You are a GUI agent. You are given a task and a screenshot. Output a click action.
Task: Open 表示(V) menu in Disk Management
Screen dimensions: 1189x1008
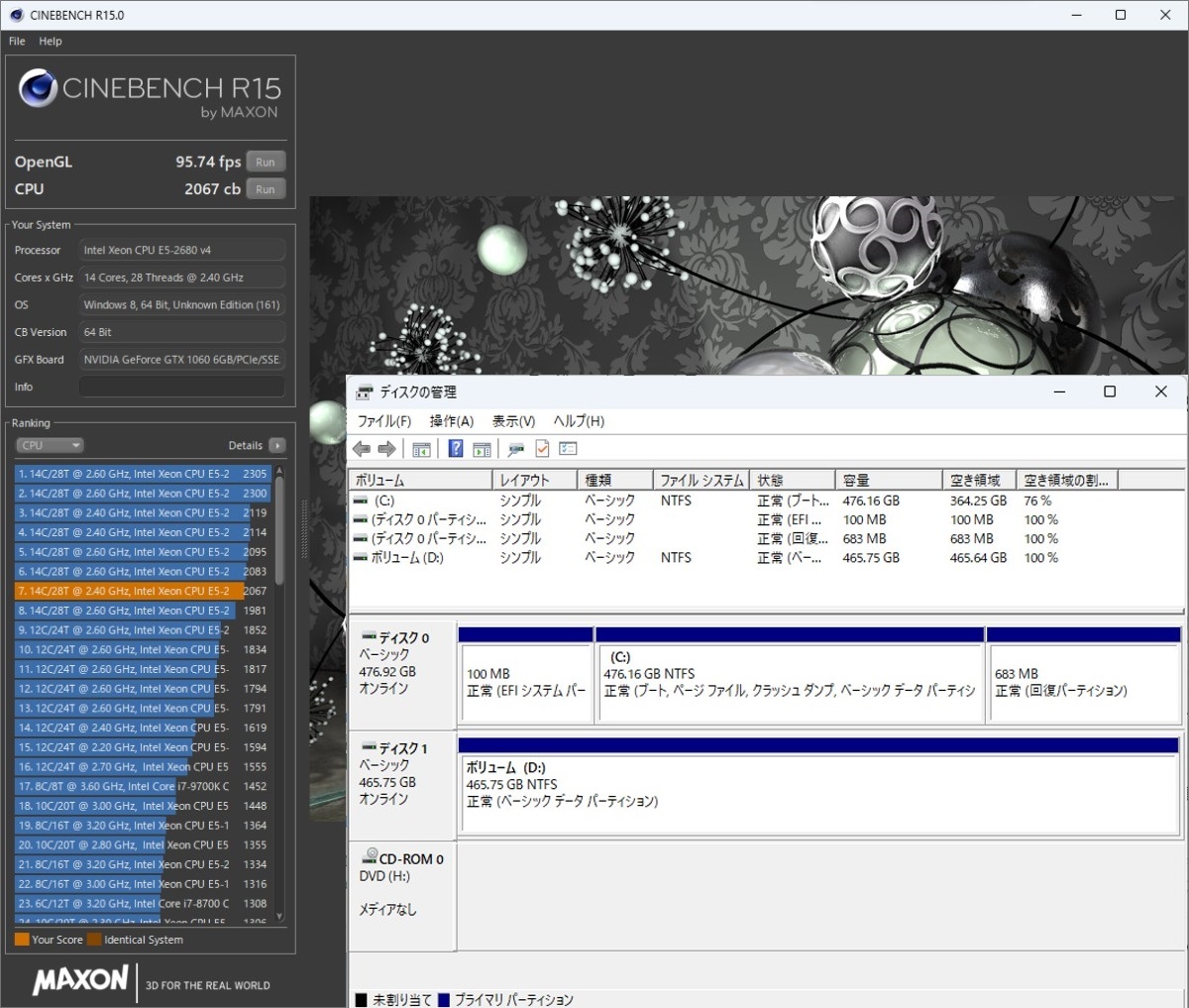[513, 421]
